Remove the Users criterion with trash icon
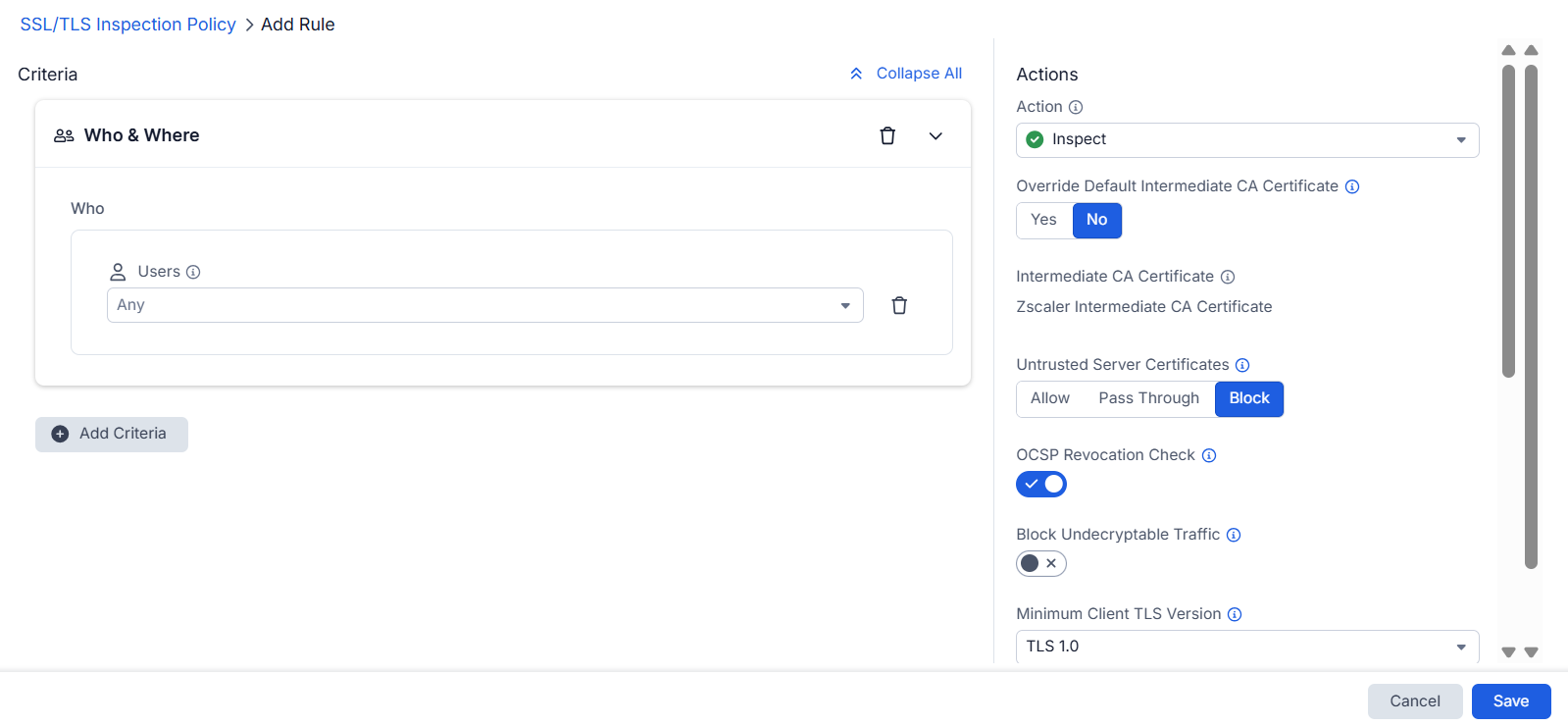Image resolution: width=1568 pixels, height=726 pixels. (899, 305)
